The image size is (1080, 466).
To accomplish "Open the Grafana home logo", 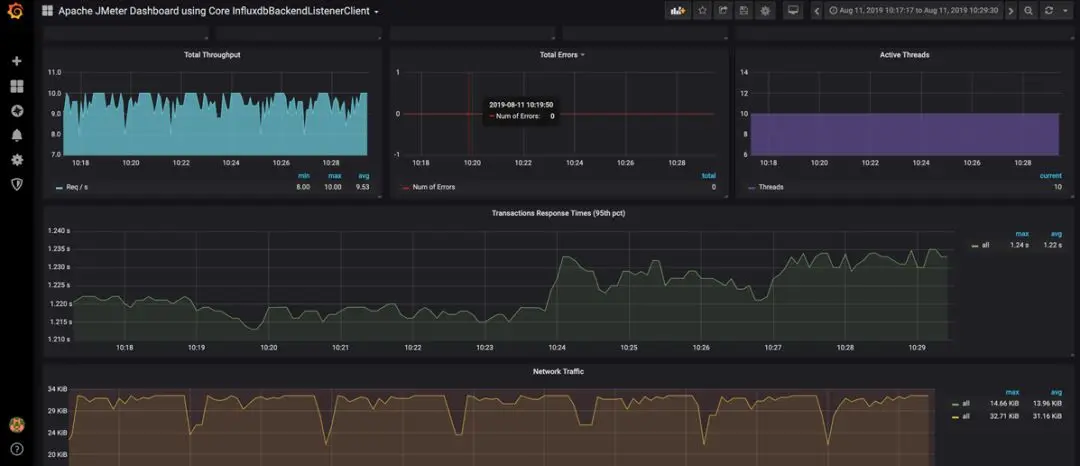I will [x=17, y=11].
